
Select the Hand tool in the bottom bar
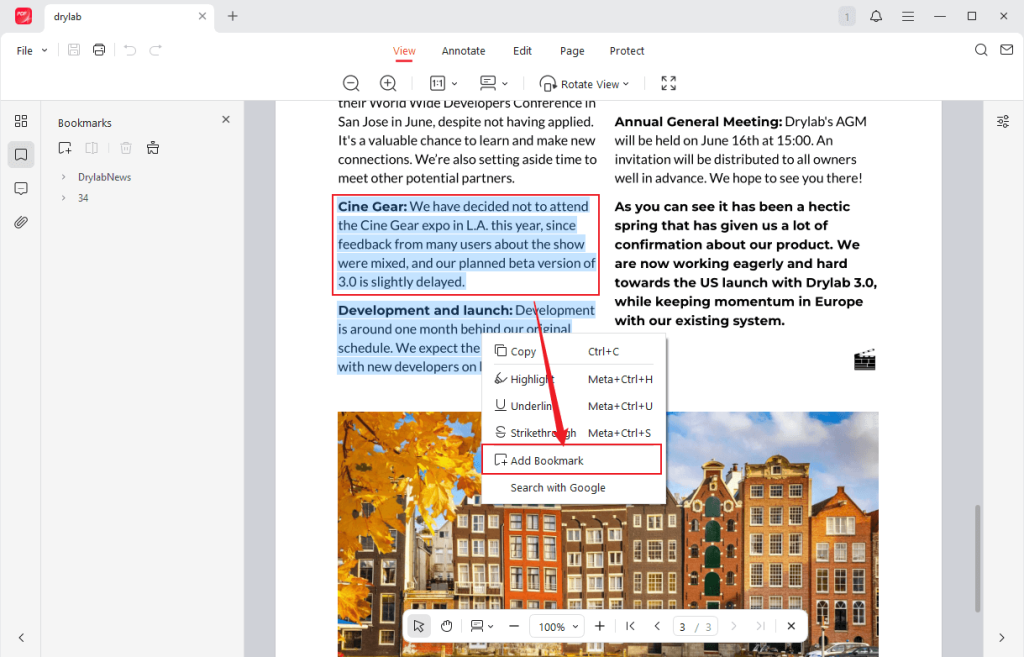click(446, 625)
